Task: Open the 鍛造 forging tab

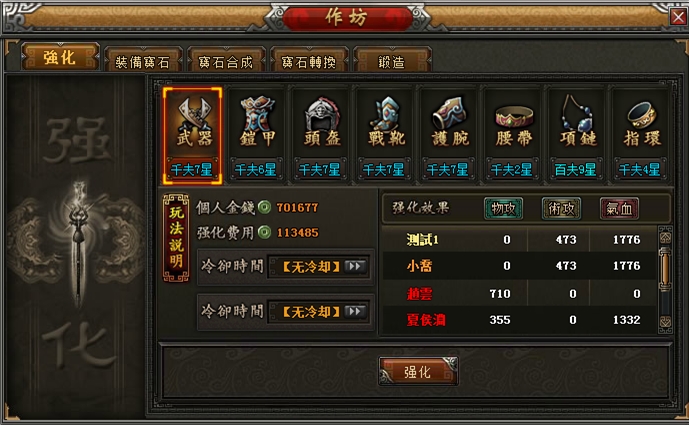Action: (x=392, y=61)
